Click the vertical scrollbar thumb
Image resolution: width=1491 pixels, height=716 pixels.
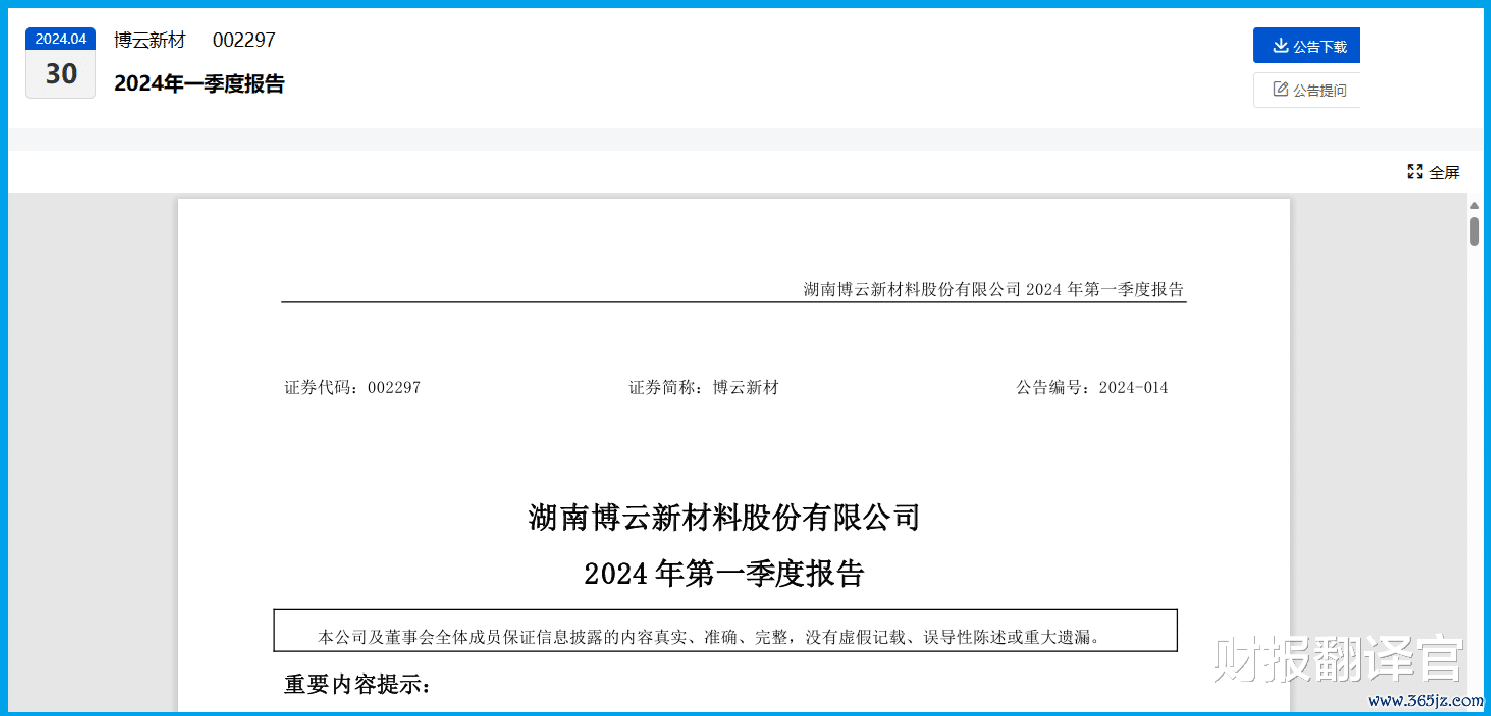point(1474,231)
